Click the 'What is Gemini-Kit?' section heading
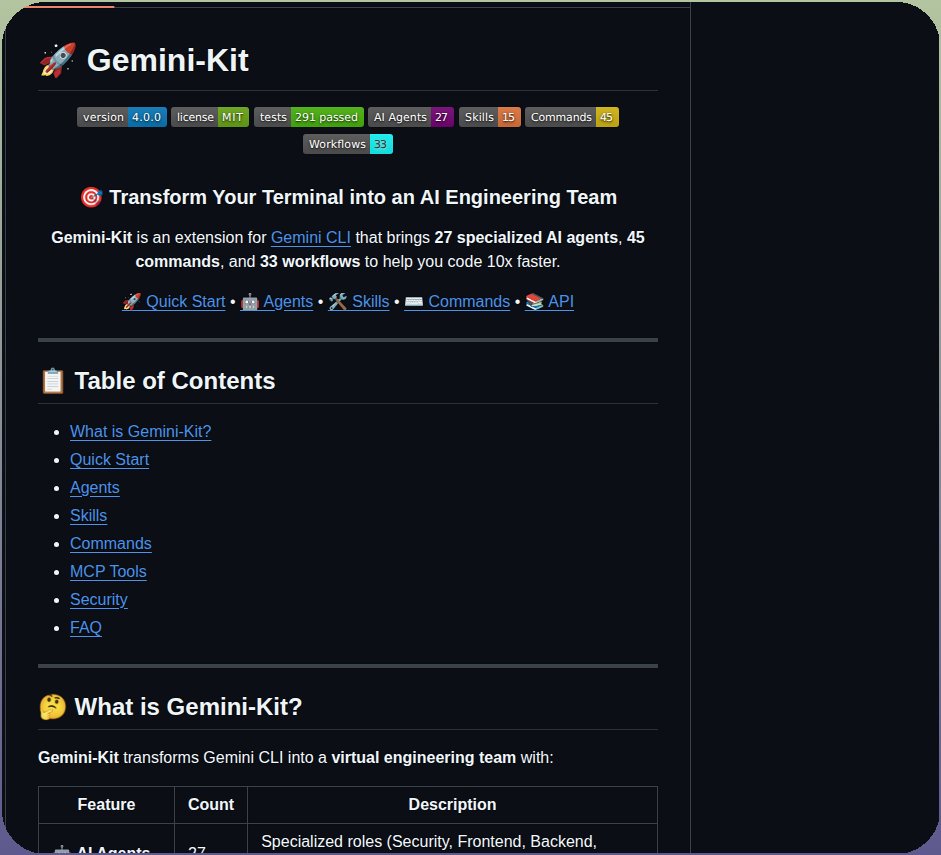Screen dimensions: 941x855 click(170, 707)
